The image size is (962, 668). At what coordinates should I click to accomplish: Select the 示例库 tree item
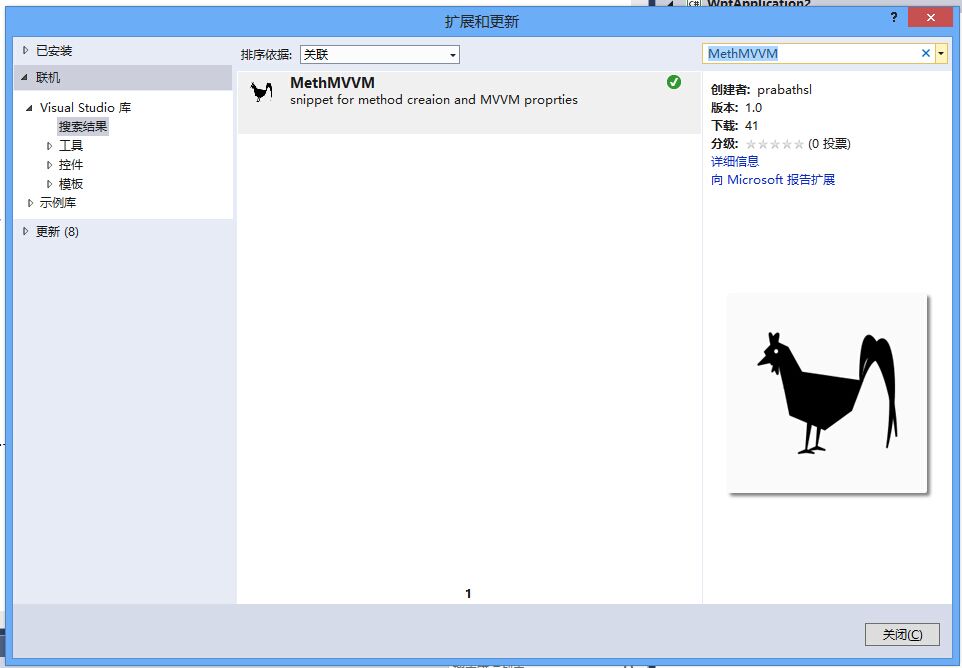[58, 203]
